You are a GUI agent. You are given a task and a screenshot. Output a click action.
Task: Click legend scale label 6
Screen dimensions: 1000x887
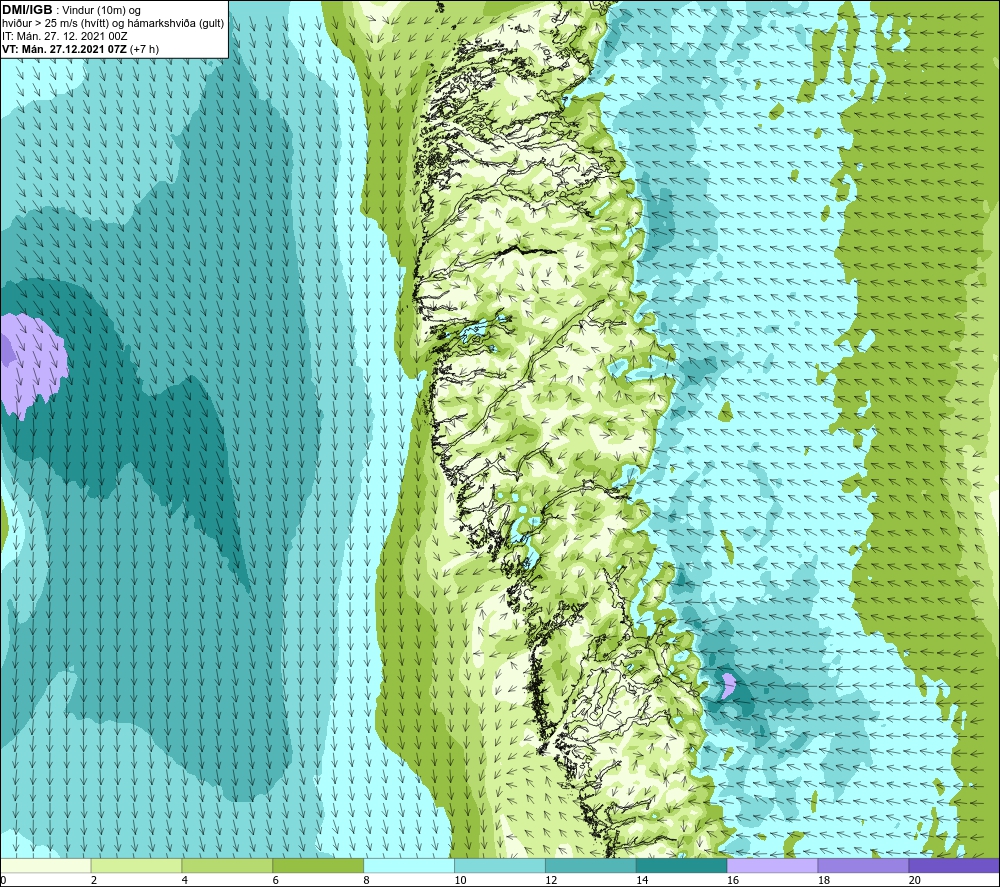(276, 881)
